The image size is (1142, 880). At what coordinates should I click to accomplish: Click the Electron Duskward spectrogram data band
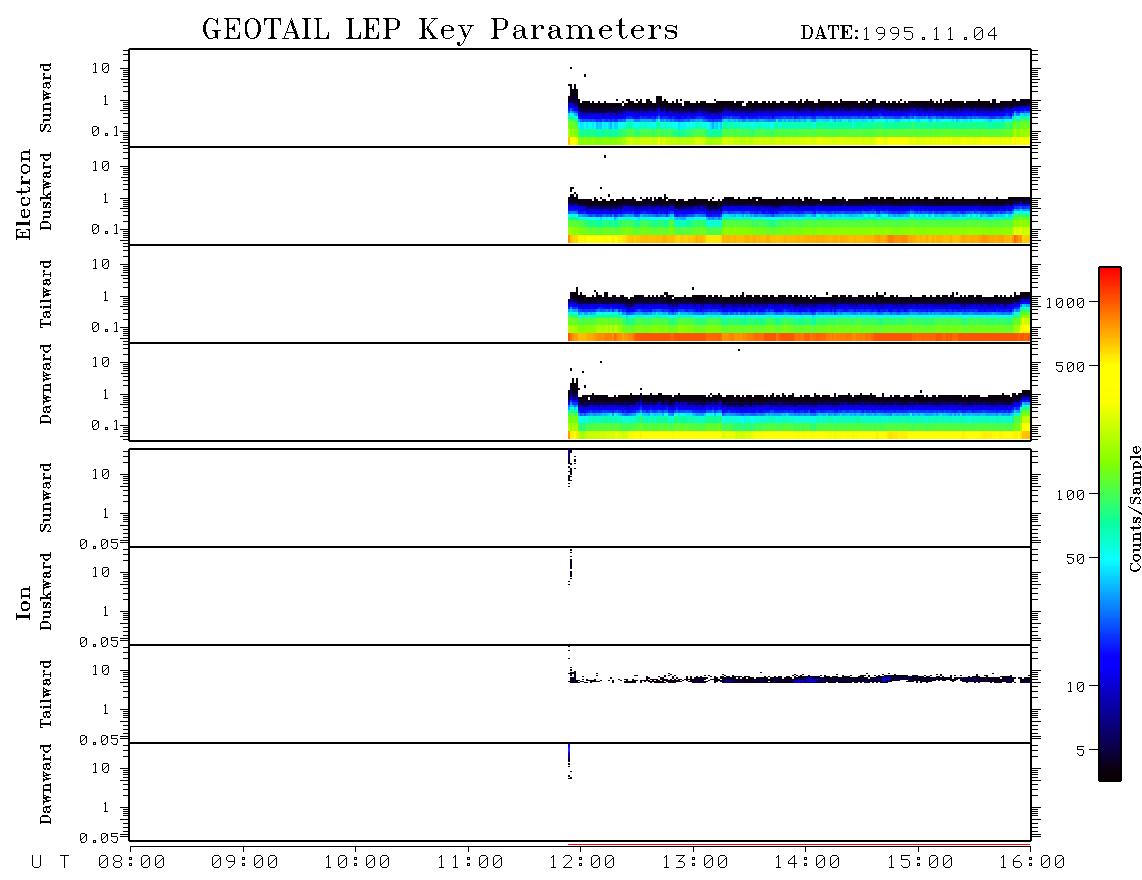point(800,219)
